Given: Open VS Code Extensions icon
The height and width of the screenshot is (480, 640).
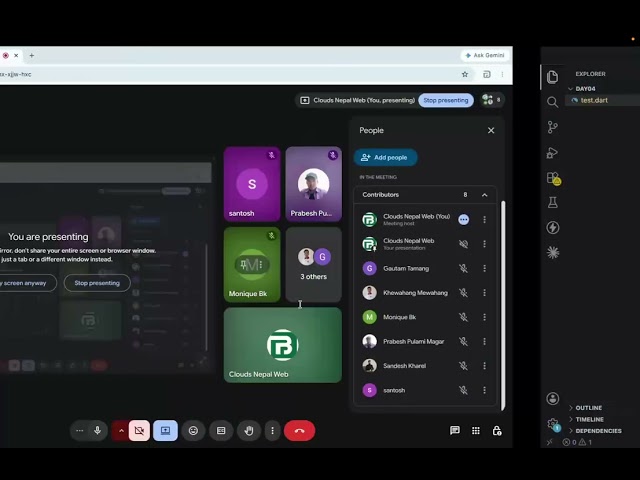Looking at the screenshot, I should (553, 178).
